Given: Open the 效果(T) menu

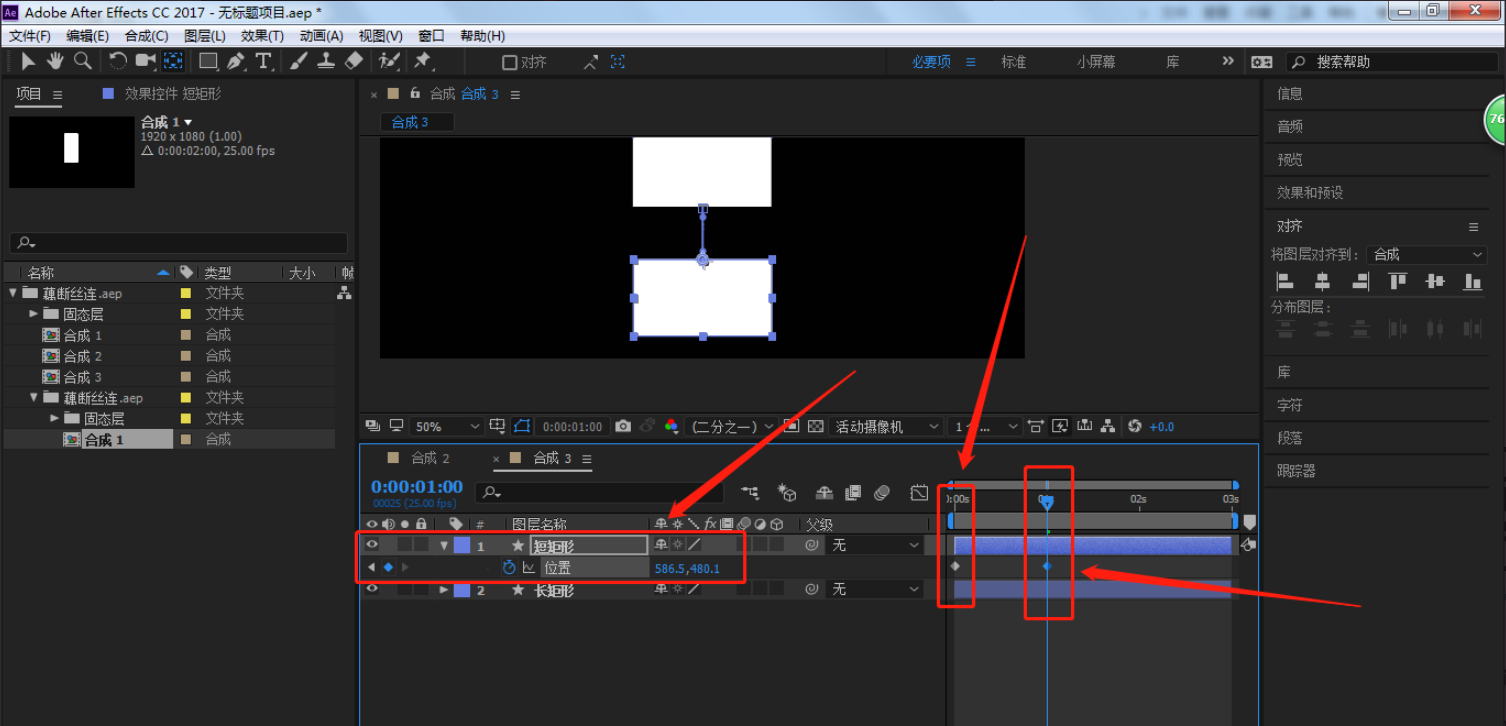Looking at the screenshot, I should pos(262,35).
